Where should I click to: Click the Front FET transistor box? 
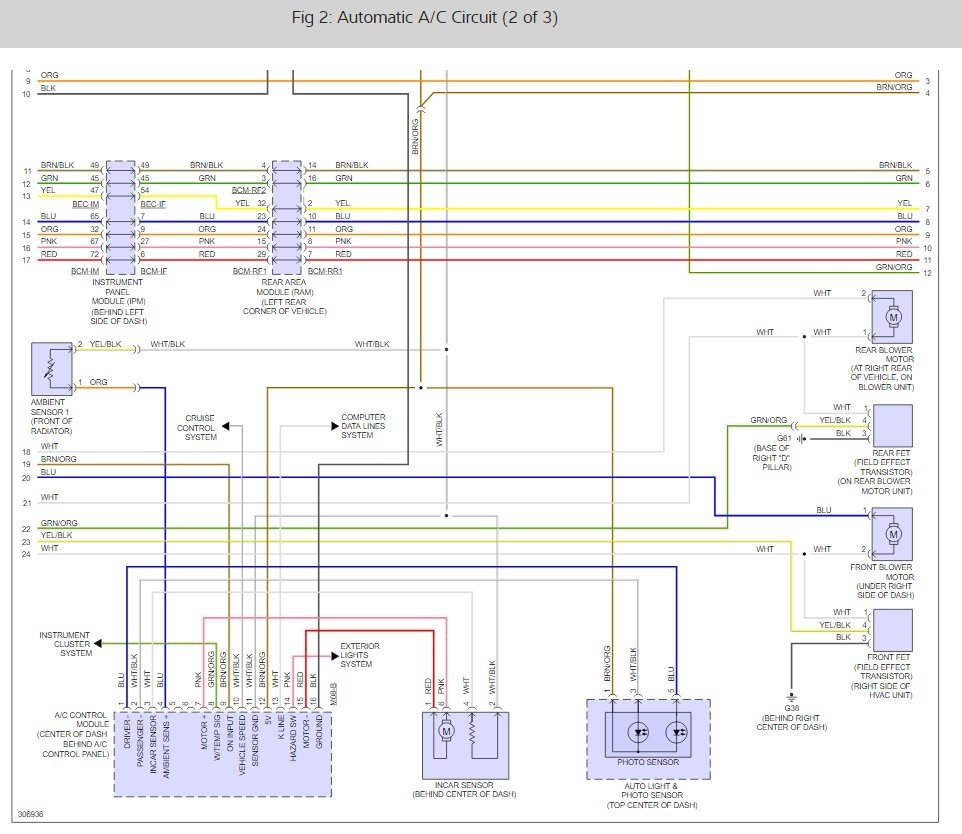click(x=892, y=630)
